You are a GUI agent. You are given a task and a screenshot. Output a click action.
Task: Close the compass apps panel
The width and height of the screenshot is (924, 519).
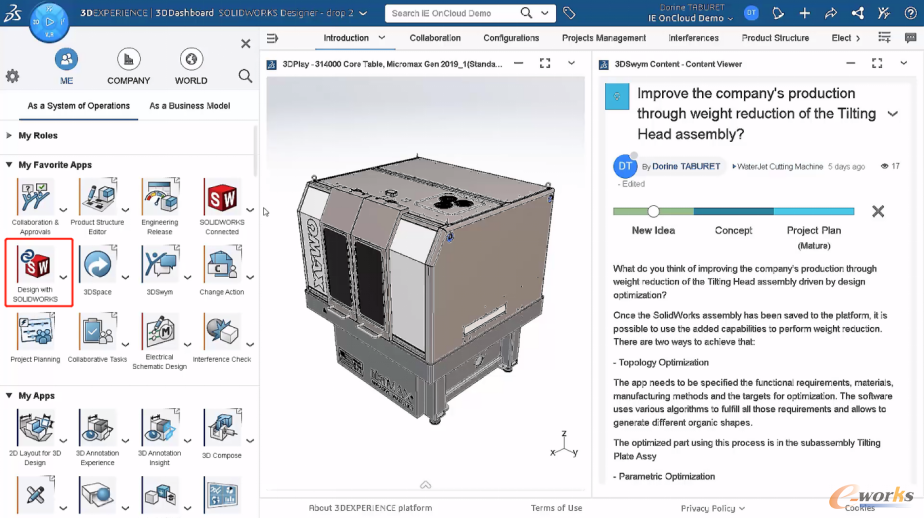[246, 44]
